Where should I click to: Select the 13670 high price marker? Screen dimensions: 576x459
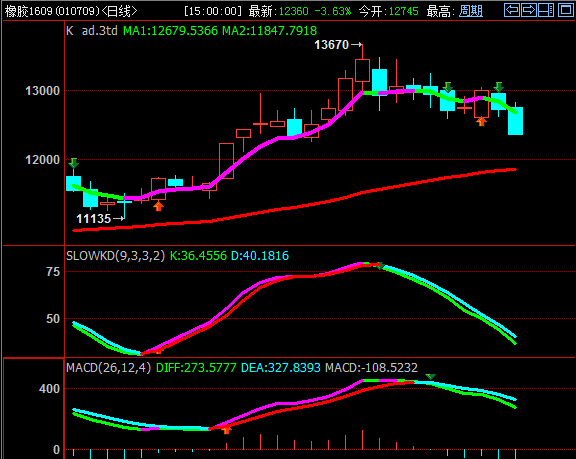point(331,45)
